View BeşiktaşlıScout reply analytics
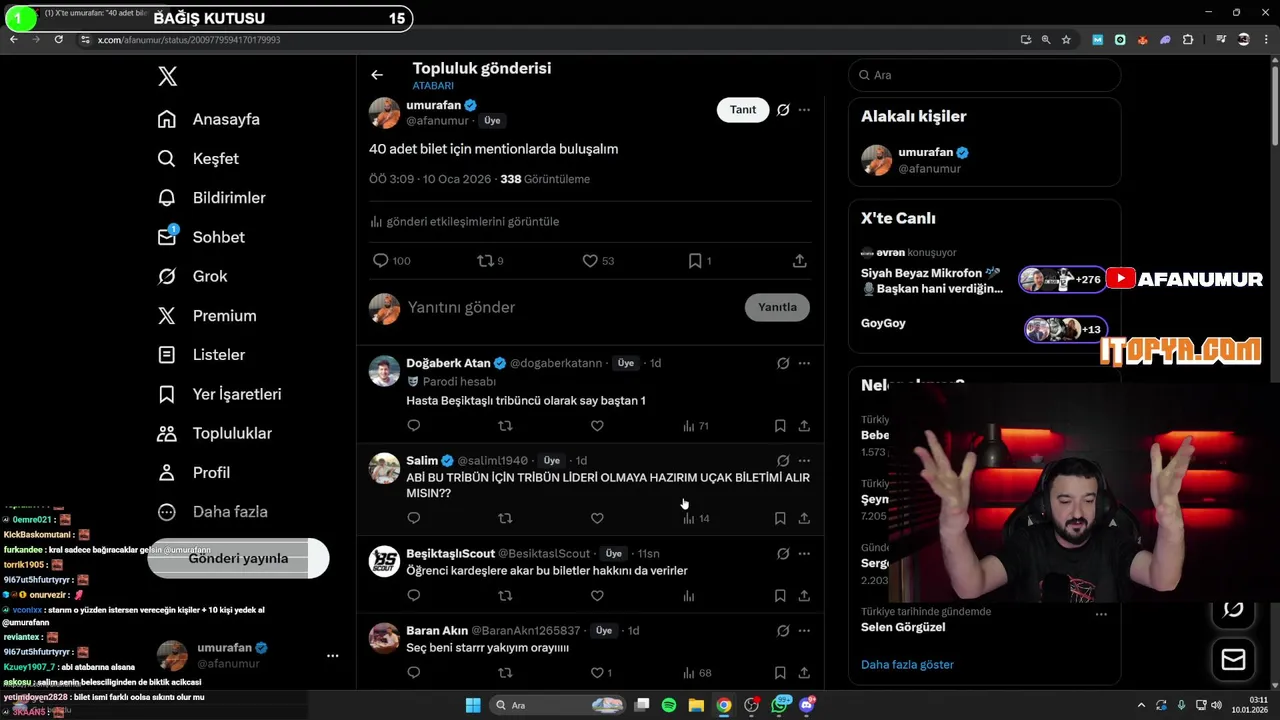This screenshot has width=1280, height=720. click(x=689, y=596)
